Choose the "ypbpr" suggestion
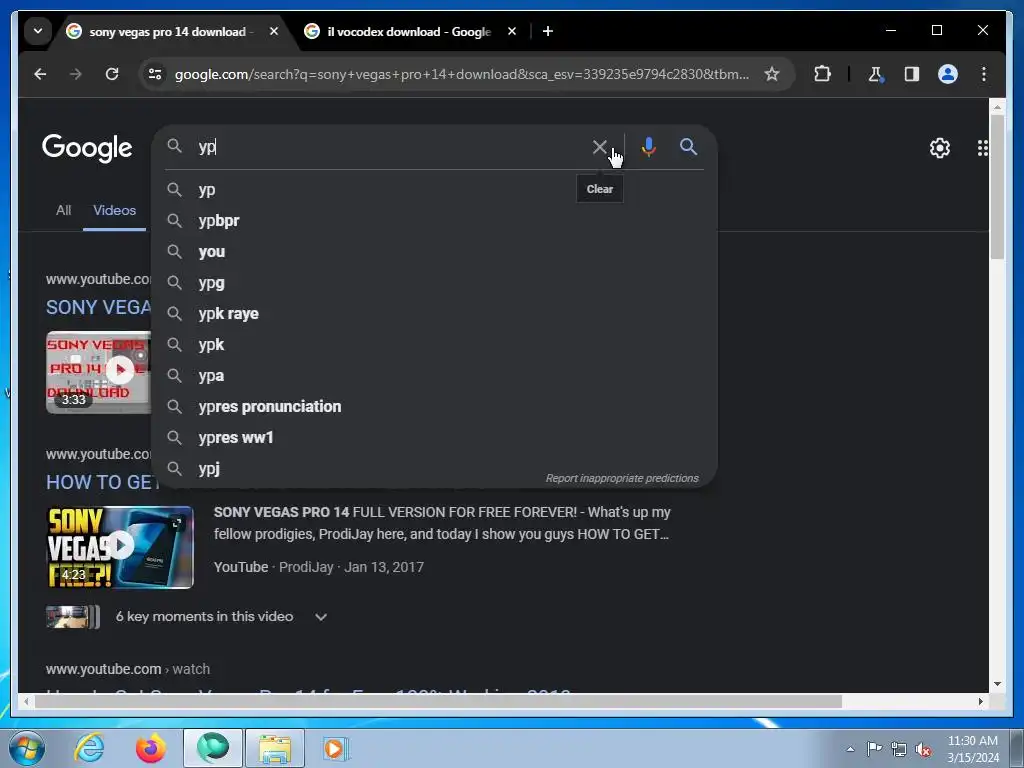This screenshot has height=768, width=1024. point(434,221)
